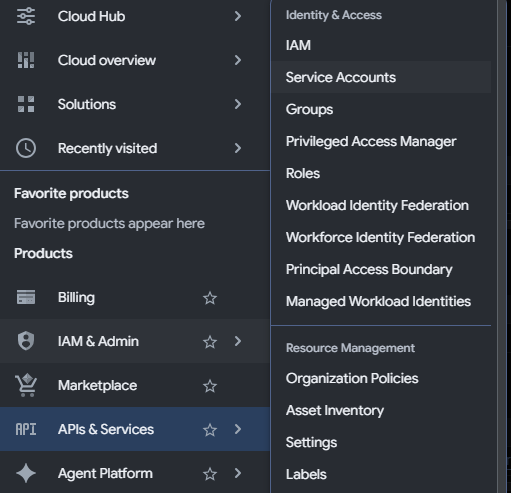511x493 pixels.
Task: Click the Resource Management heading
Action: coord(350,348)
